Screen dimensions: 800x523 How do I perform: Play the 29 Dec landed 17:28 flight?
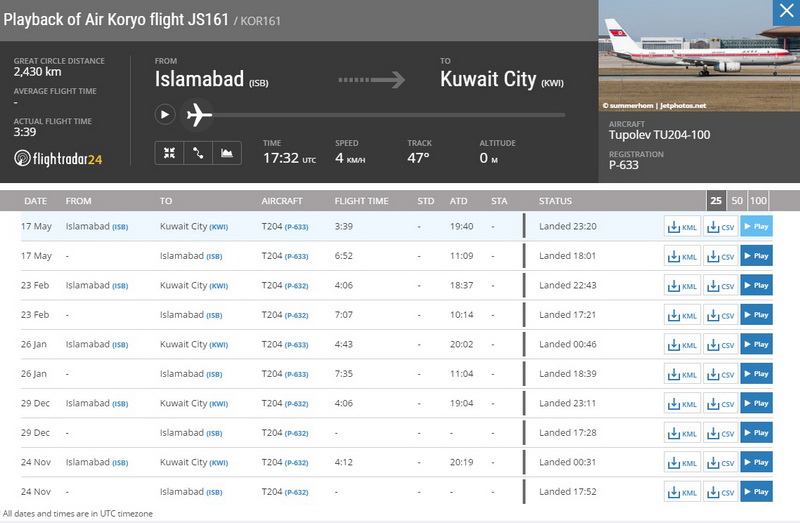point(757,433)
